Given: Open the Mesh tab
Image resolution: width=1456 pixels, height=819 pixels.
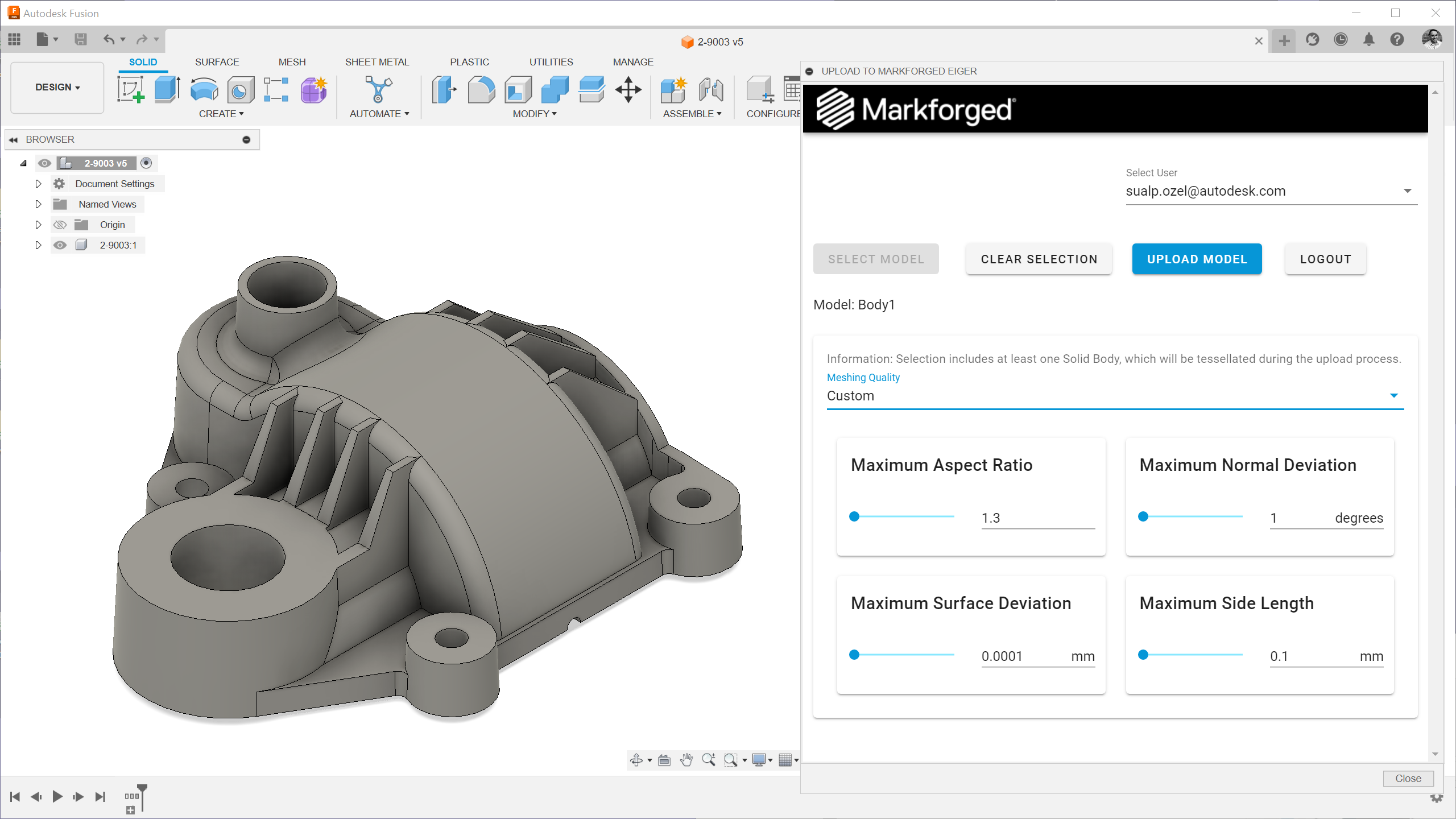Looking at the screenshot, I should pyautogui.click(x=292, y=62).
